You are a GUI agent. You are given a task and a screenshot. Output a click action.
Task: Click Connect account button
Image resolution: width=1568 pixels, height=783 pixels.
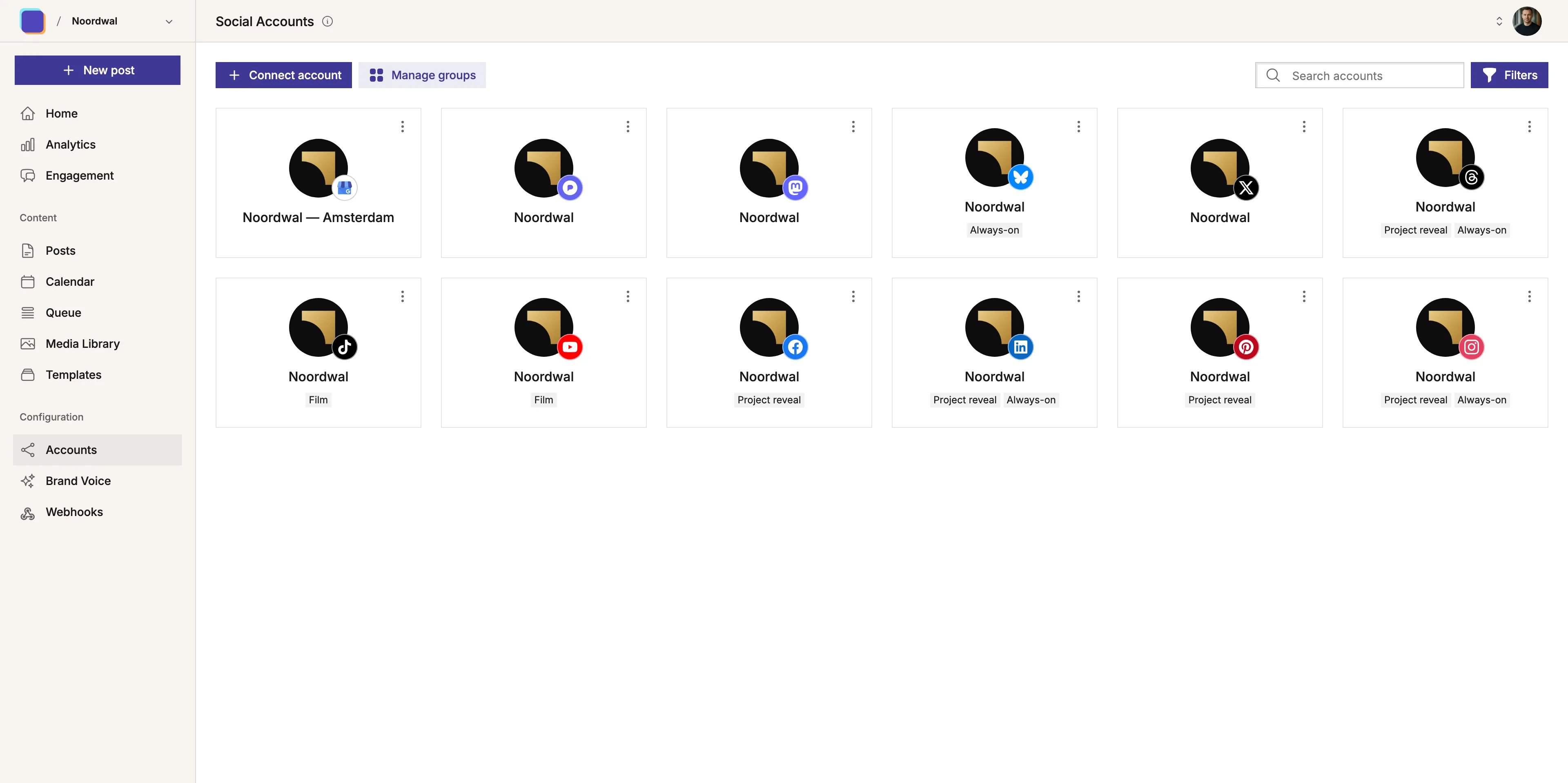pos(284,75)
